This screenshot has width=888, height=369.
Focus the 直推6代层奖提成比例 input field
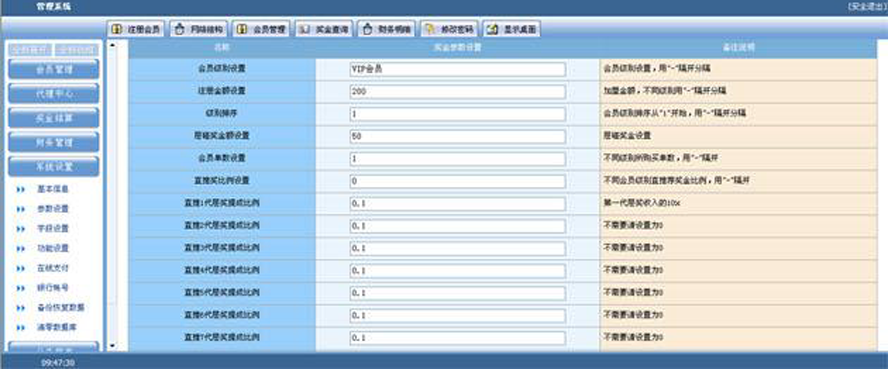(x=458, y=316)
